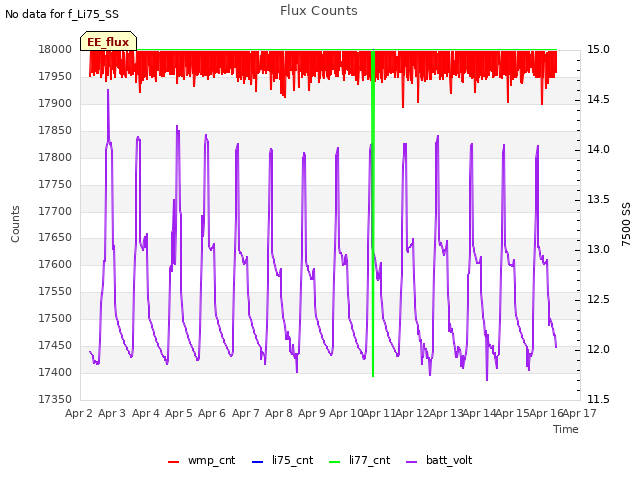Click the Apr 17 x-axis tick label
Screen dimensions: 640x480
click(x=580, y=413)
